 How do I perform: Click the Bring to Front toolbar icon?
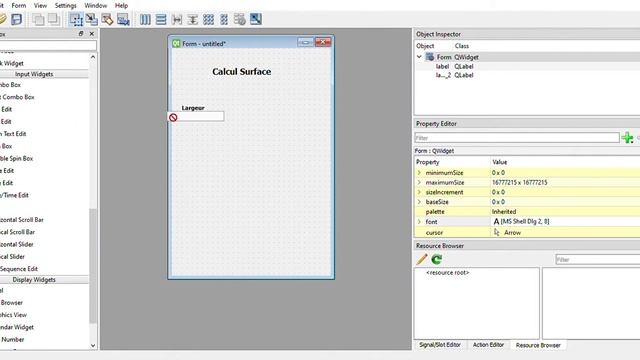point(53,19)
